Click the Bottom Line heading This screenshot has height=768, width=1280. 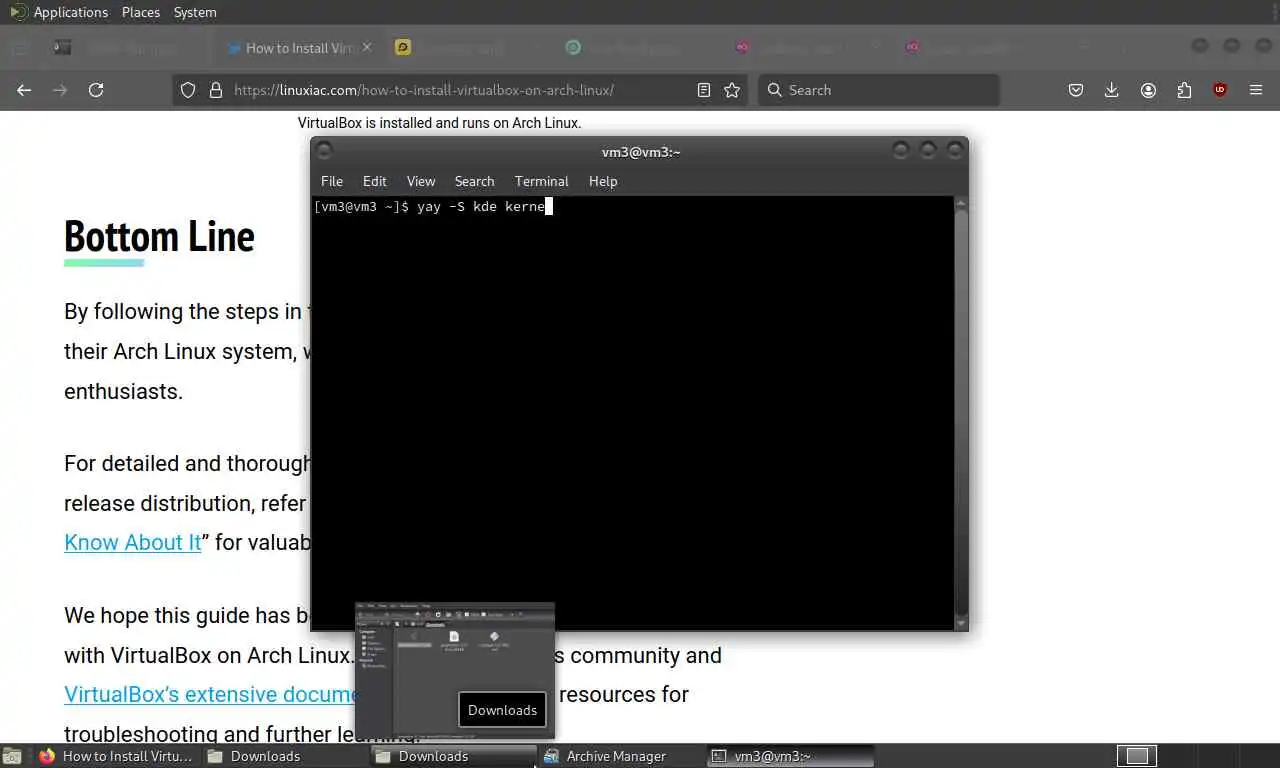pyautogui.click(x=159, y=237)
